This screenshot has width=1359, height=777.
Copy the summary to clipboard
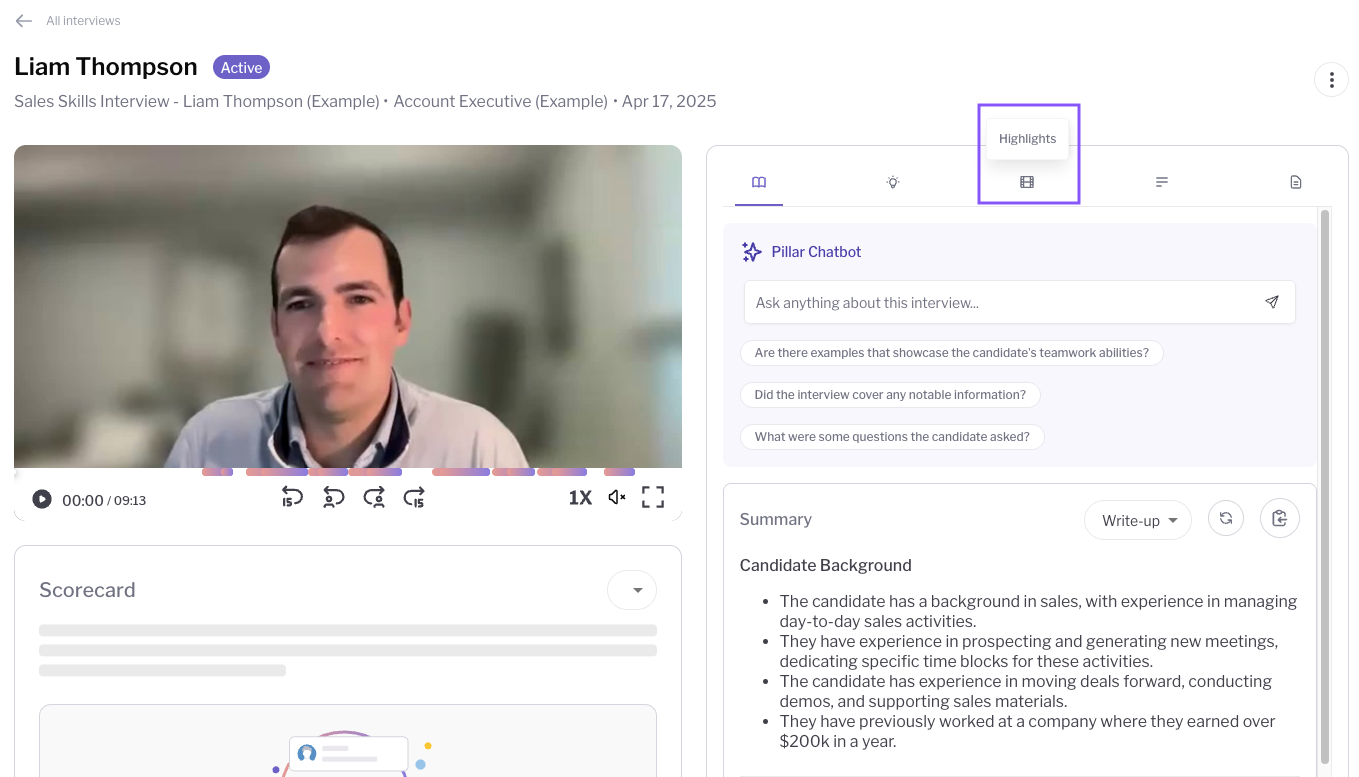click(1280, 519)
